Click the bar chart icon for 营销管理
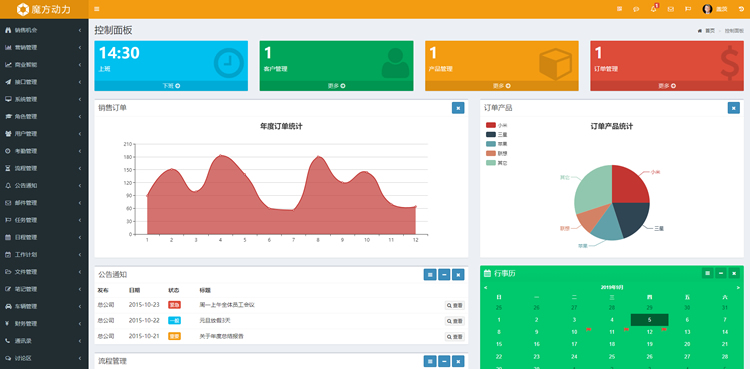This screenshot has width=750, height=369. point(8,47)
